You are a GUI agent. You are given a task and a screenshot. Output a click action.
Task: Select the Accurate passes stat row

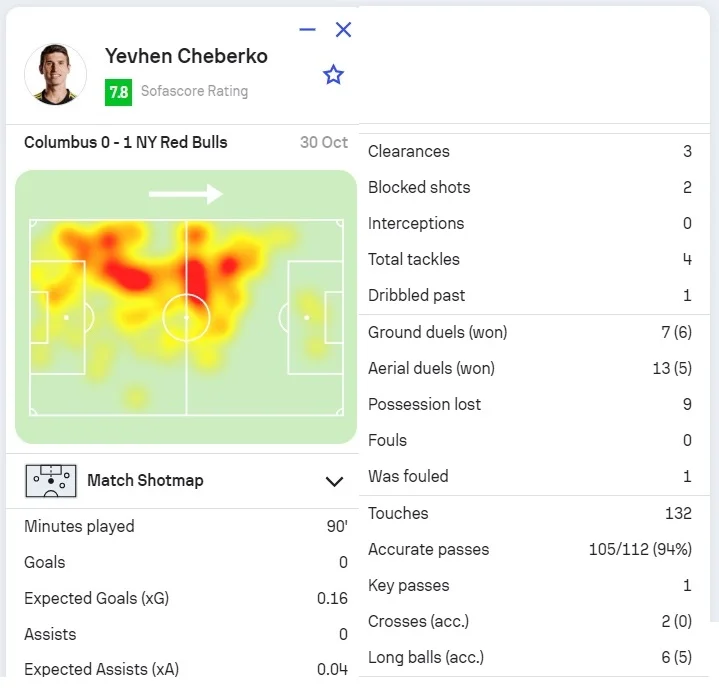click(530, 549)
